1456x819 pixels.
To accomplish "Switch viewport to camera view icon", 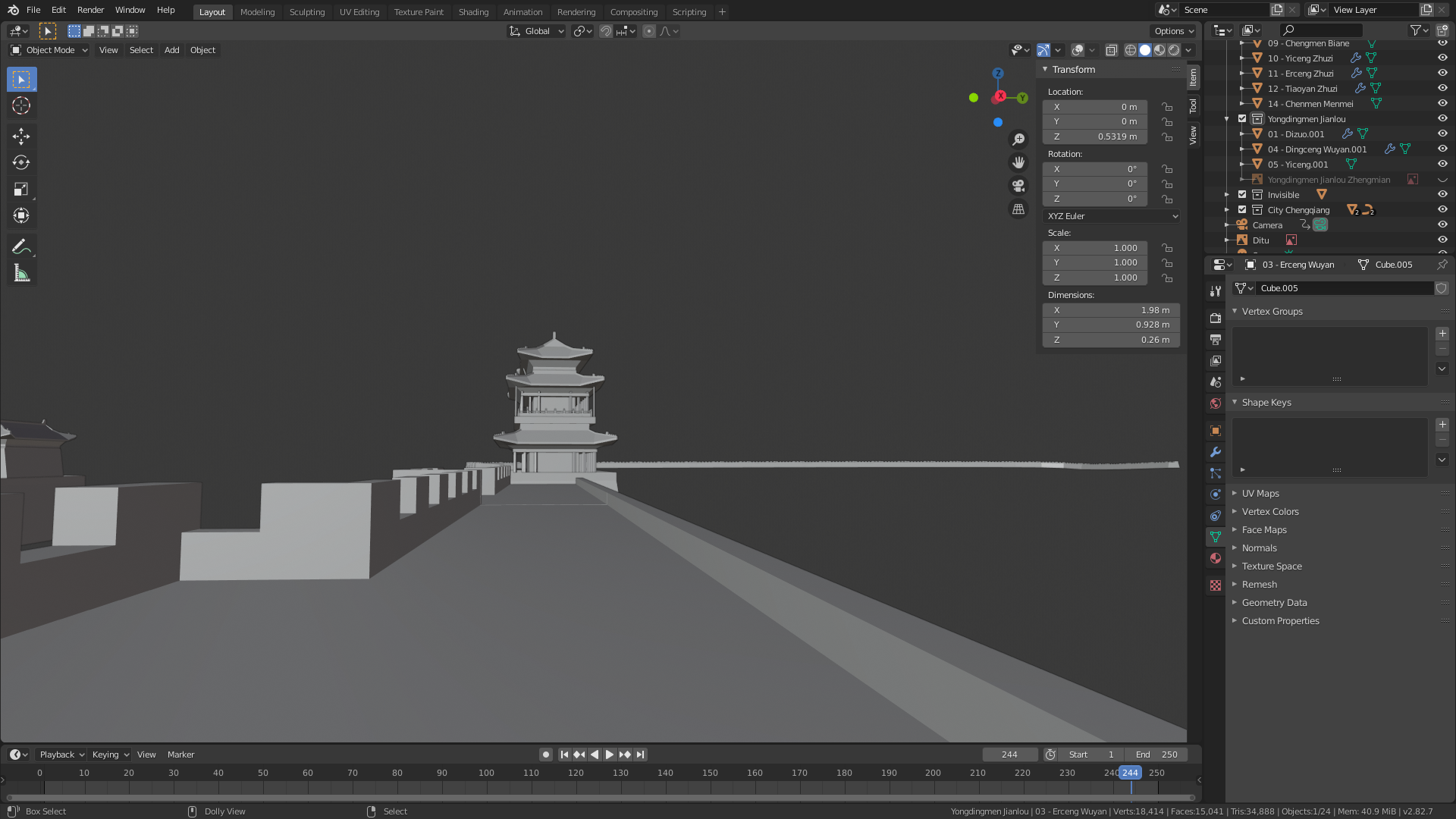I will coord(1018,186).
